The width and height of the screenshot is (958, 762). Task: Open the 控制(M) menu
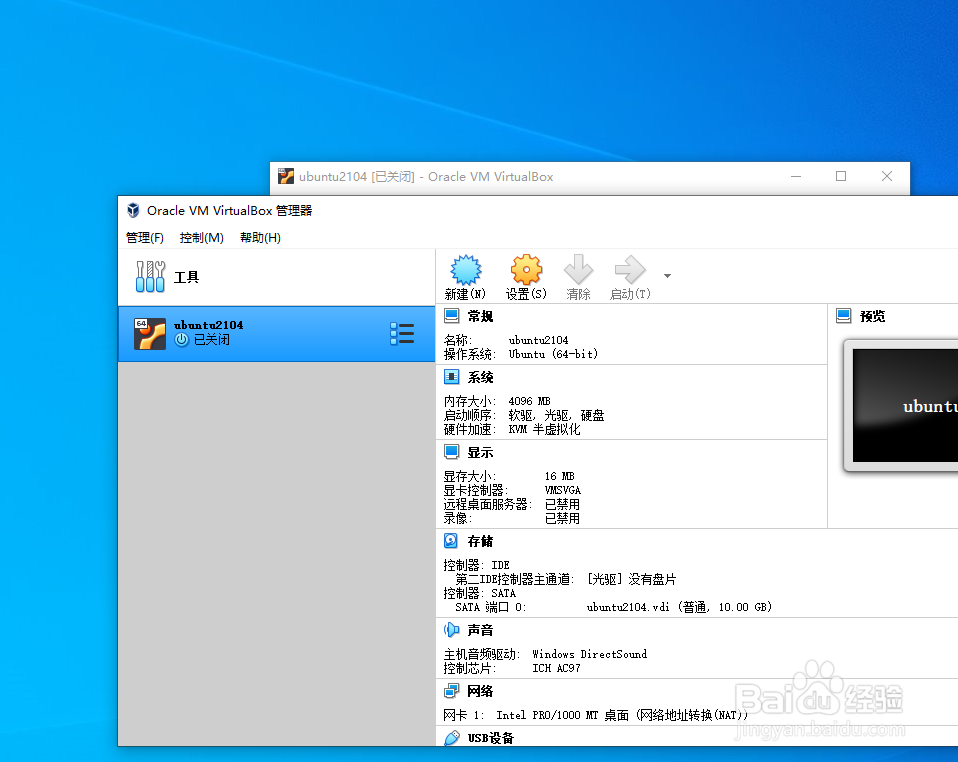tap(202, 238)
